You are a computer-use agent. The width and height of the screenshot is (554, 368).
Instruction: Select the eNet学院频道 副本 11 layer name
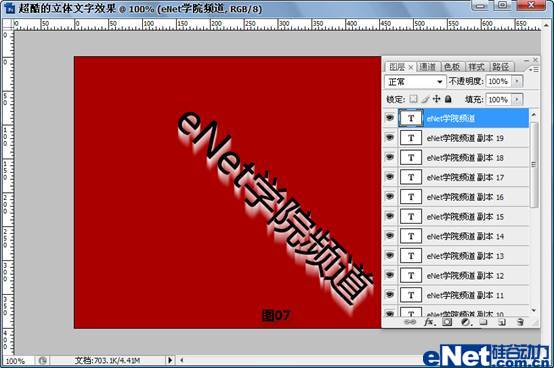coord(465,295)
